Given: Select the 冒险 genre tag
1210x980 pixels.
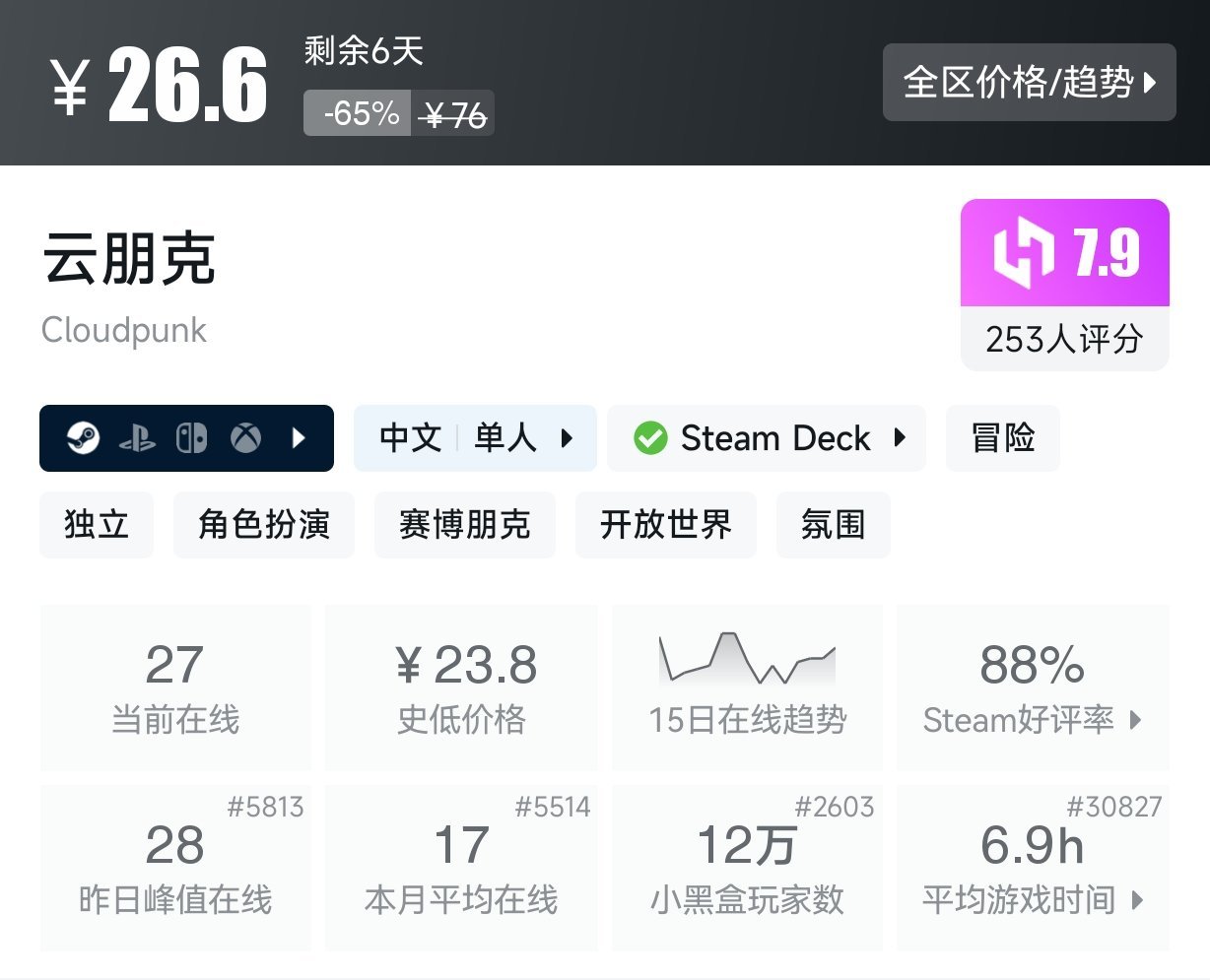Looking at the screenshot, I should (x=1002, y=438).
